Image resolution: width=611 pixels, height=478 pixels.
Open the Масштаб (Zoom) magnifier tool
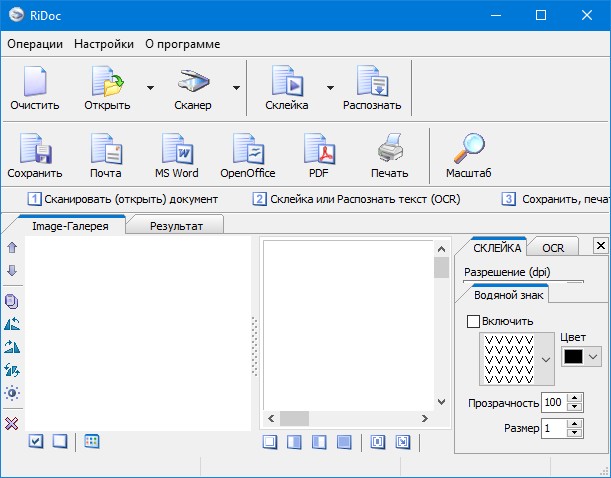[468, 155]
